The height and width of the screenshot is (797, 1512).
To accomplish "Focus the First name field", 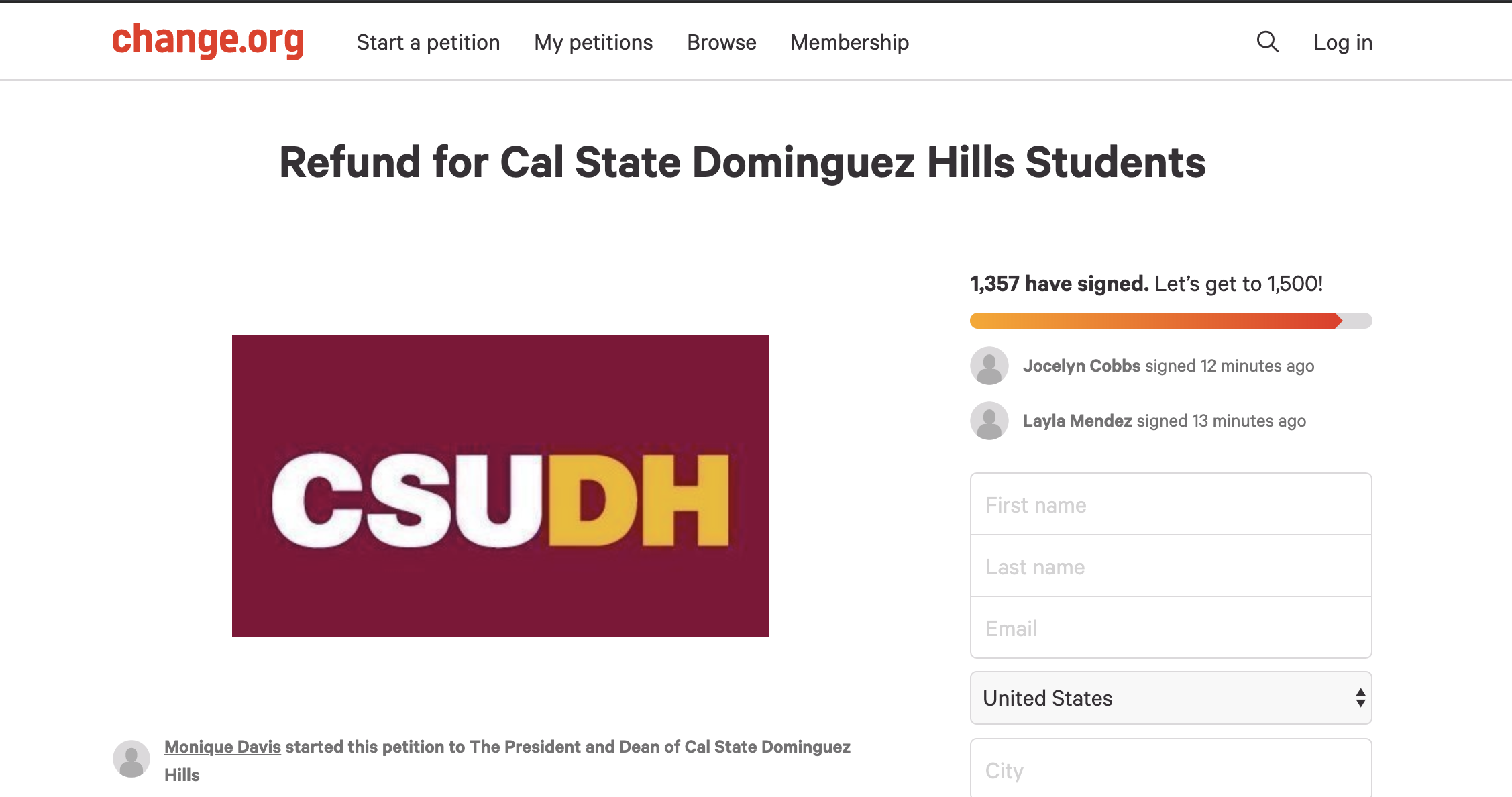I will pyautogui.click(x=1171, y=504).
